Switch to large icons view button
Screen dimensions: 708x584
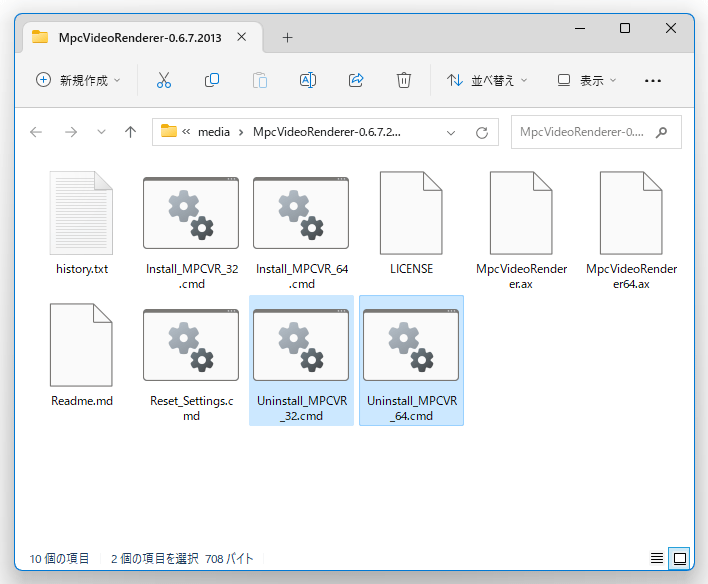pyautogui.click(x=680, y=558)
